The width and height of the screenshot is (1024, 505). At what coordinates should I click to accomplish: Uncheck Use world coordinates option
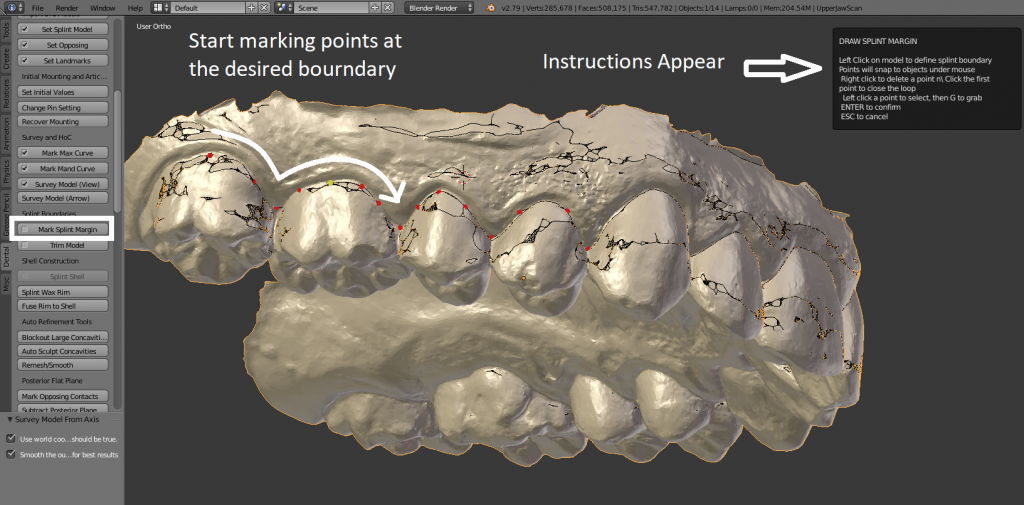click(x=10, y=439)
